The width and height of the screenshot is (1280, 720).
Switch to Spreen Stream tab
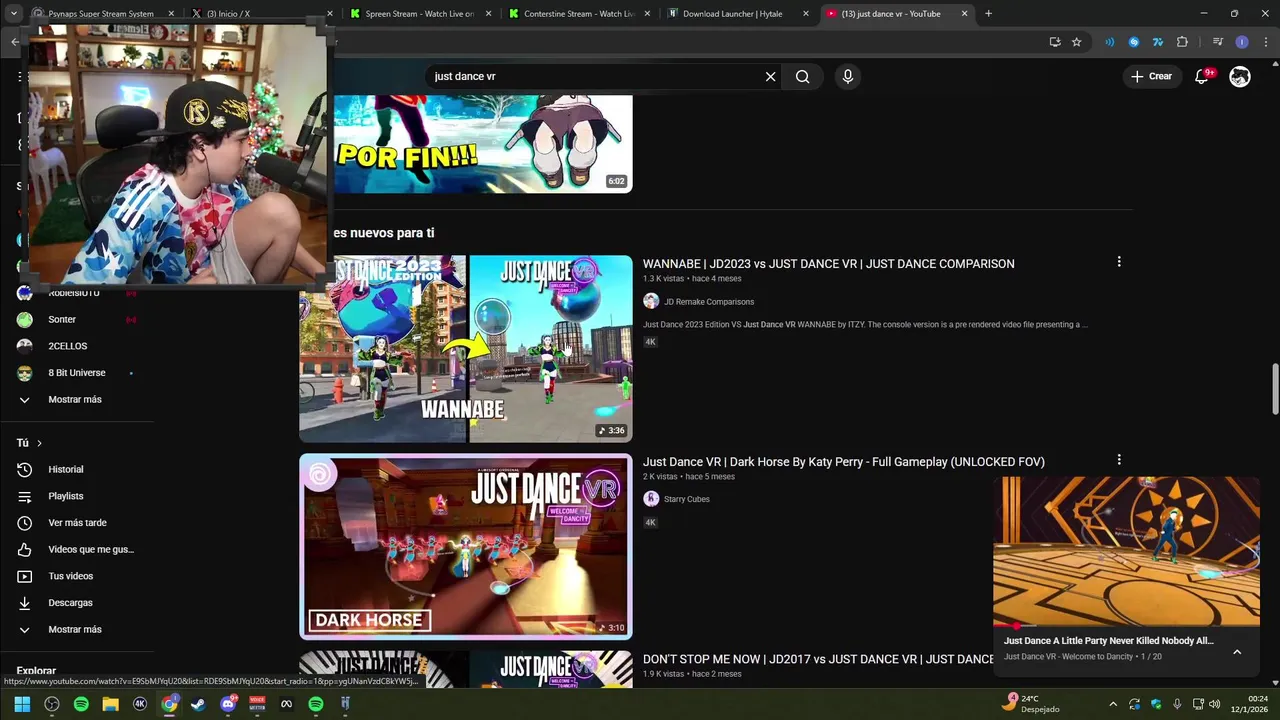[x=418, y=14]
